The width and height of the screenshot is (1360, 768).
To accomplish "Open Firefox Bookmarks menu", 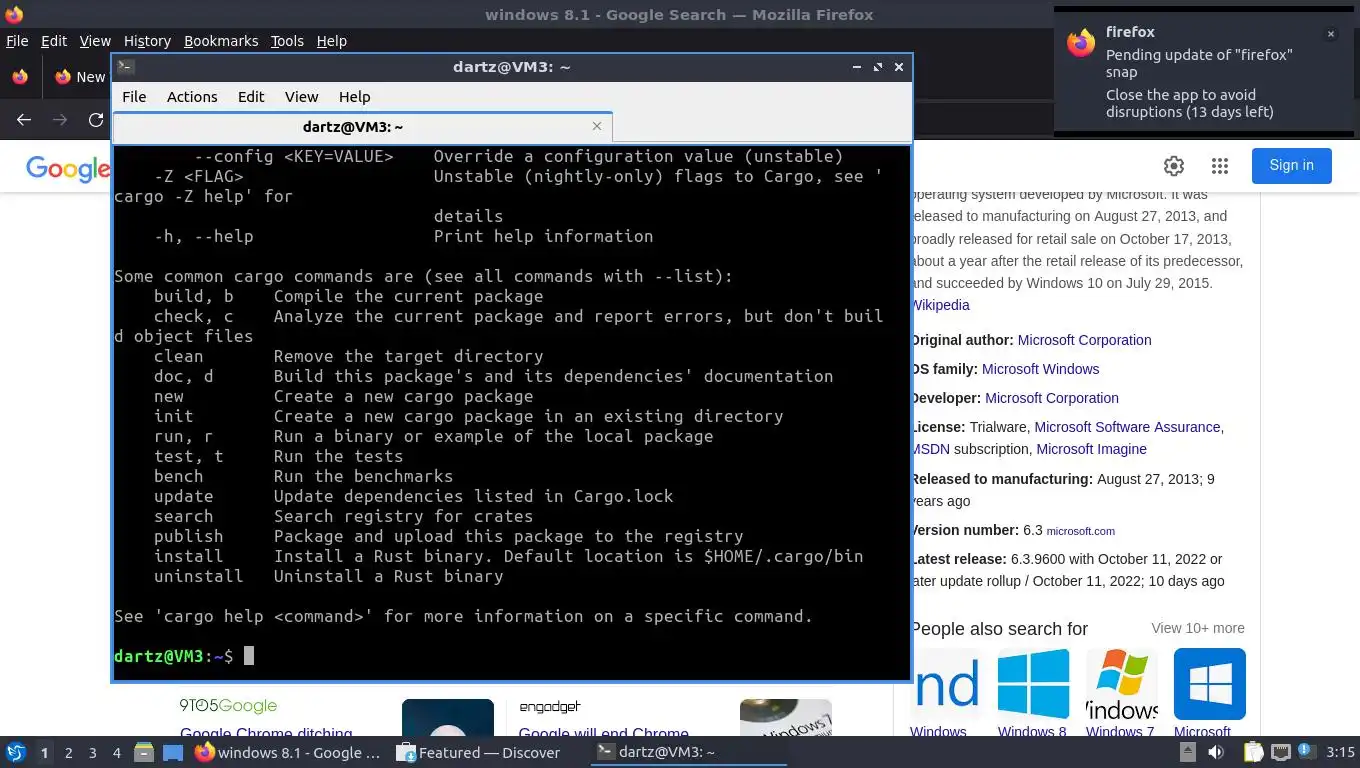I will point(221,41).
